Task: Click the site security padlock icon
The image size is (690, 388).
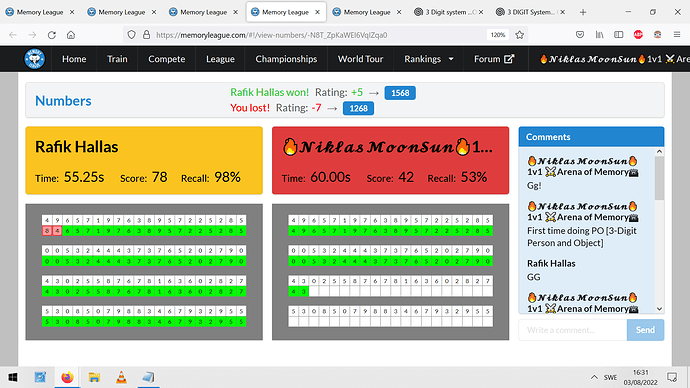Action: coord(147,35)
